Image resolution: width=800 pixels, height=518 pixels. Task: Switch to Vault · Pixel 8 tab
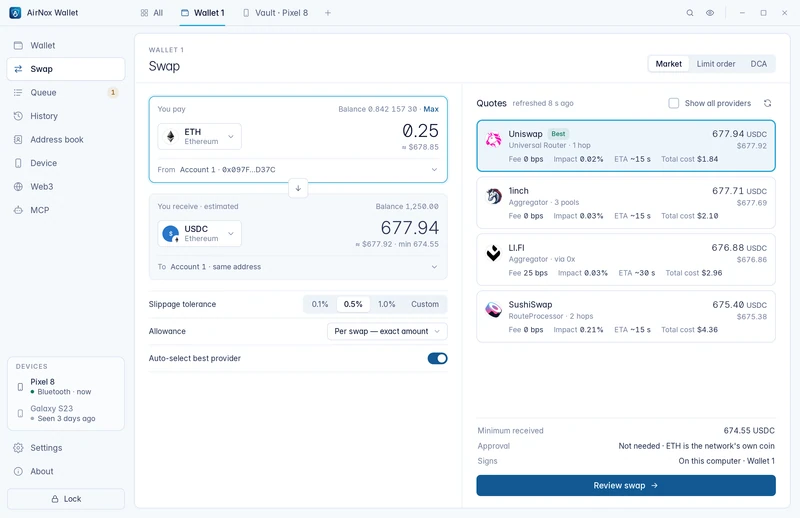(276, 13)
